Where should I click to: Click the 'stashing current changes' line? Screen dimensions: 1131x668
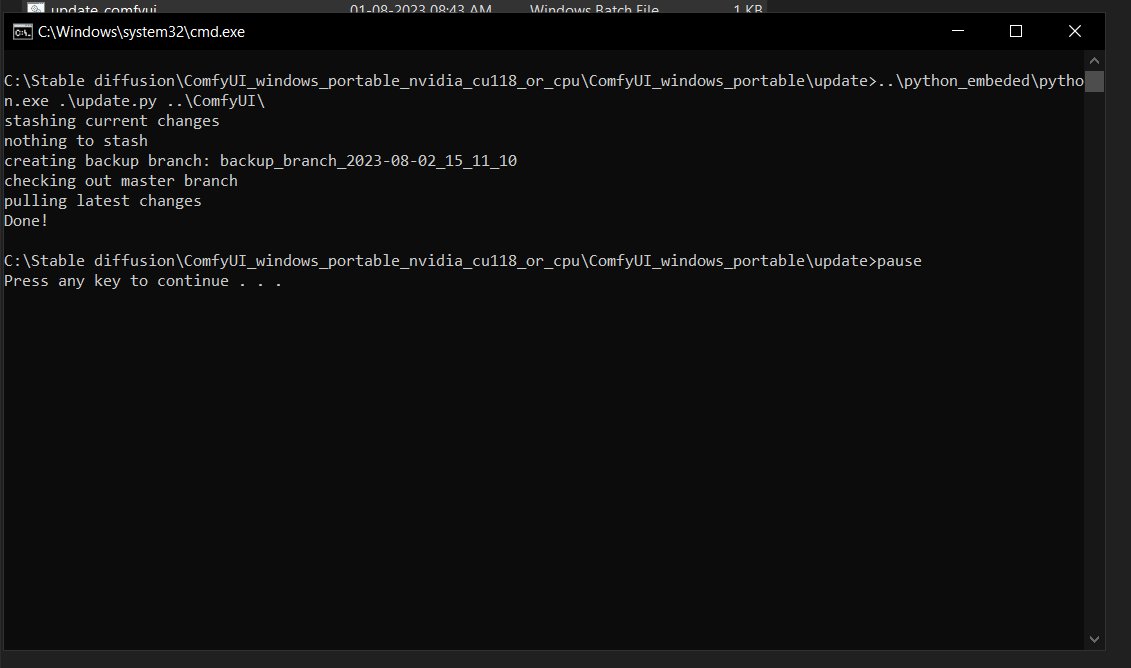[x=111, y=120]
